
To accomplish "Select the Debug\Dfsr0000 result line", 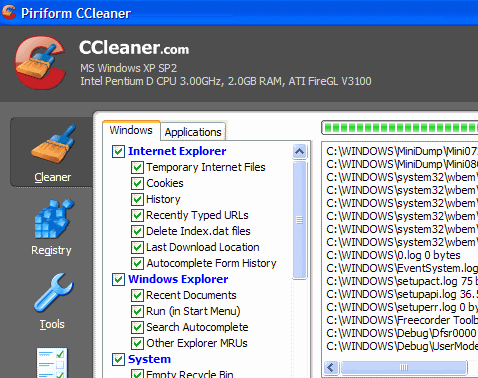I will coord(402,333).
